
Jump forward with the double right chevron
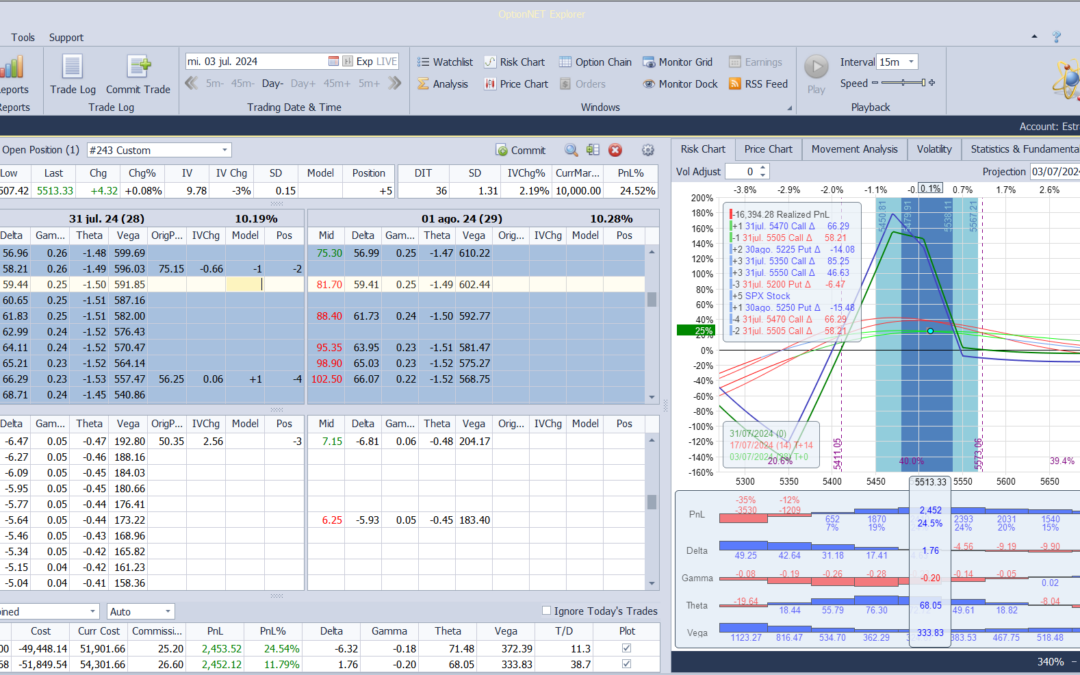[x=394, y=83]
